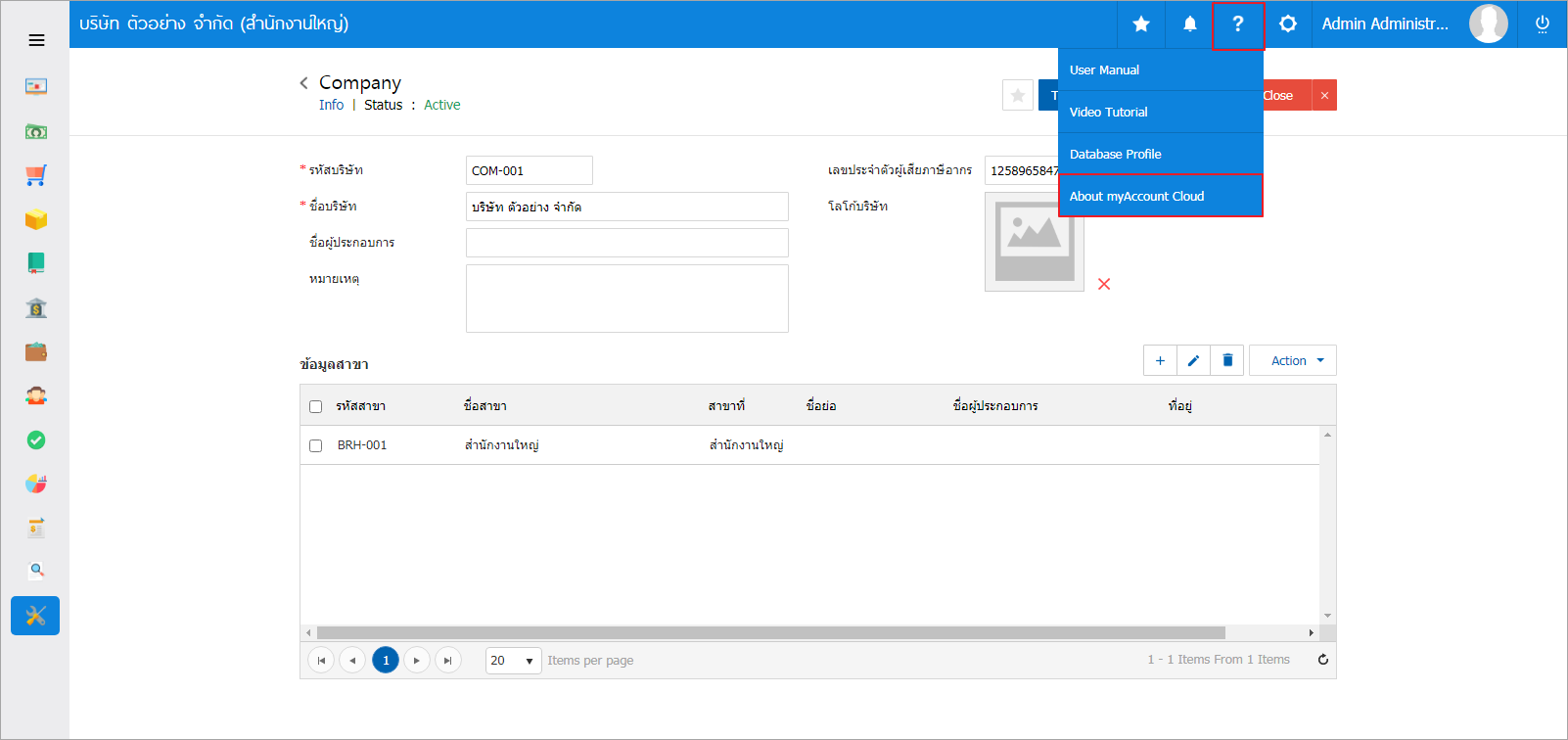Click the down arrow of vertical table scrollbar
The image size is (1568, 740).
1328,616
